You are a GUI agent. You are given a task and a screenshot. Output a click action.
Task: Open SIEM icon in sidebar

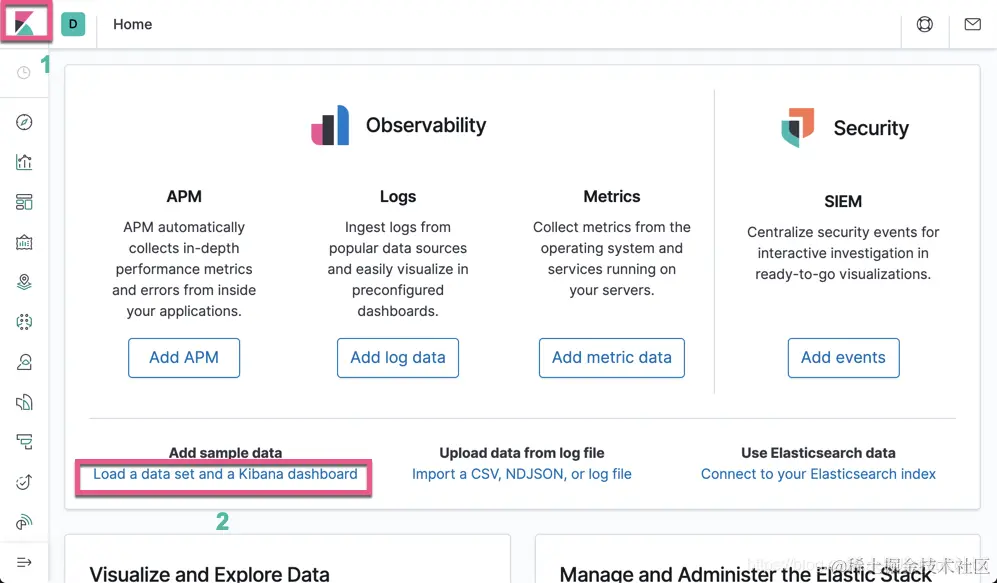[24, 522]
